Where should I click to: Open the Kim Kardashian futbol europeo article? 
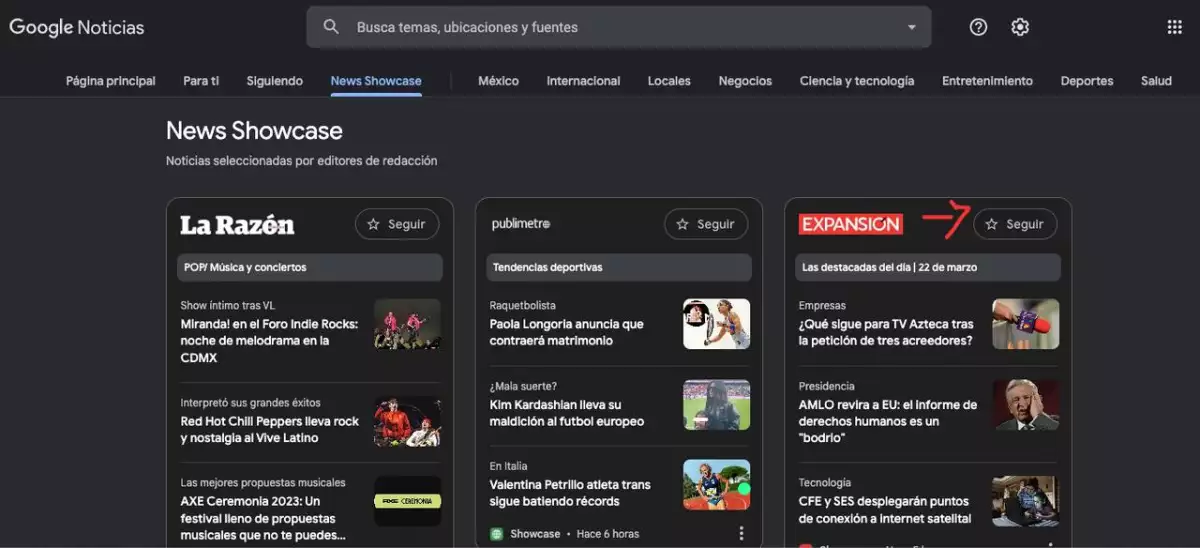click(566, 413)
